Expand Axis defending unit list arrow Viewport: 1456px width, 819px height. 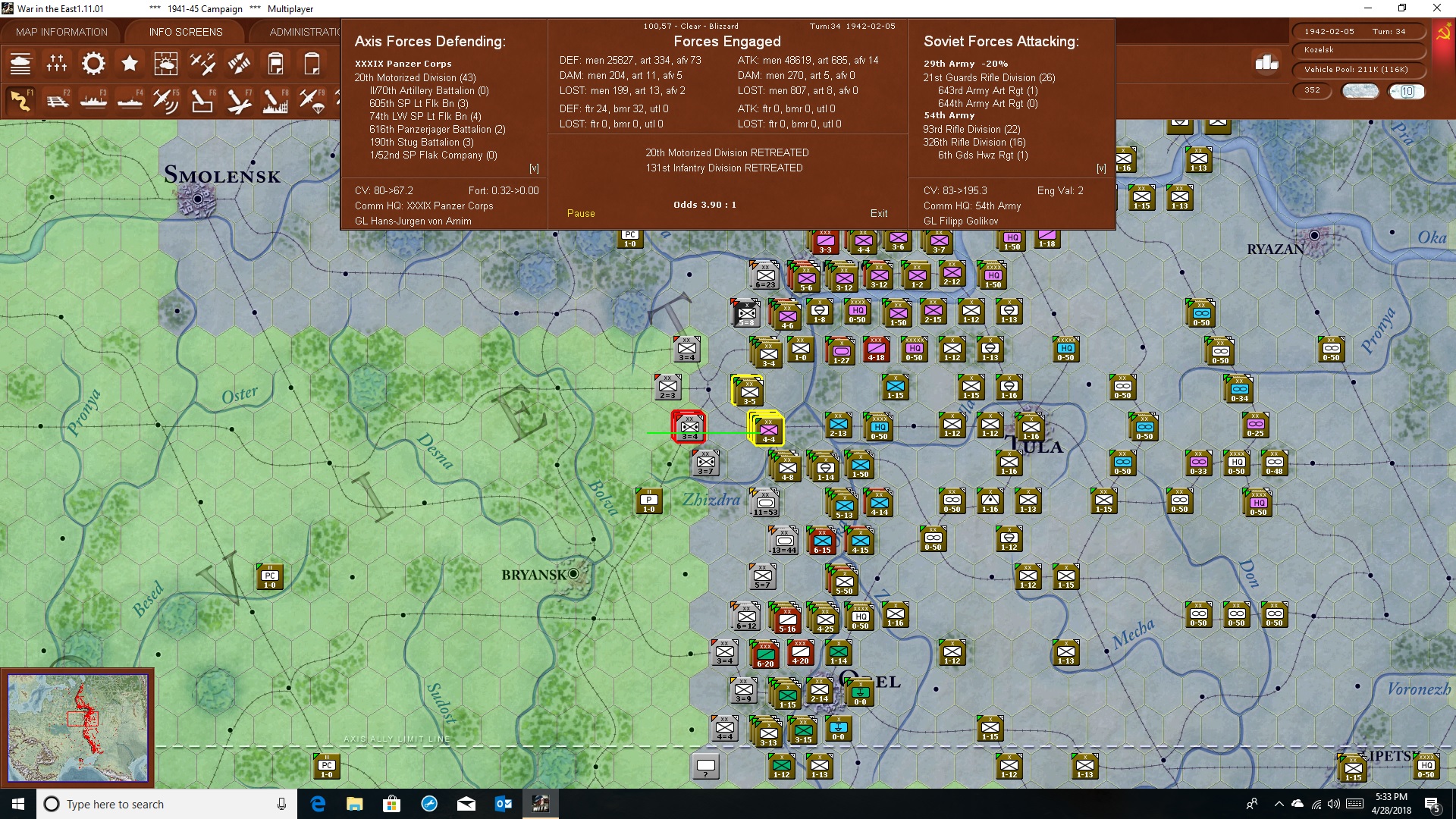click(534, 168)
